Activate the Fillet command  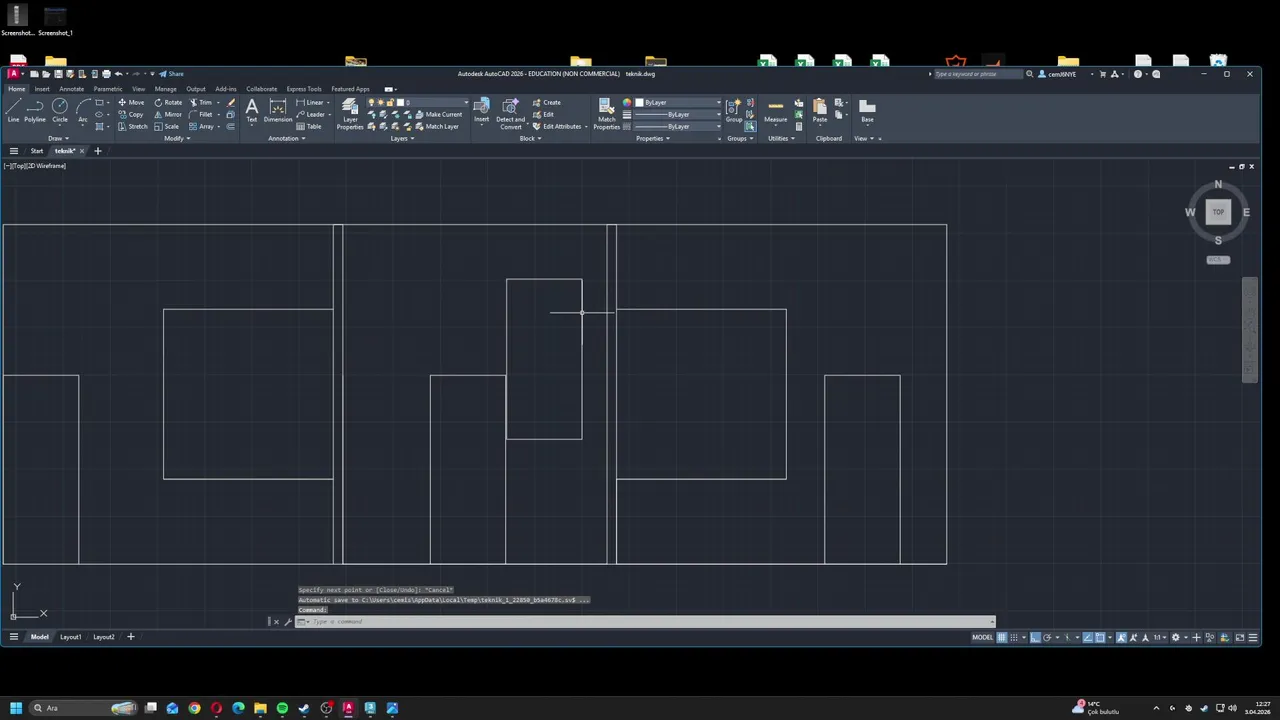[201, 114]
